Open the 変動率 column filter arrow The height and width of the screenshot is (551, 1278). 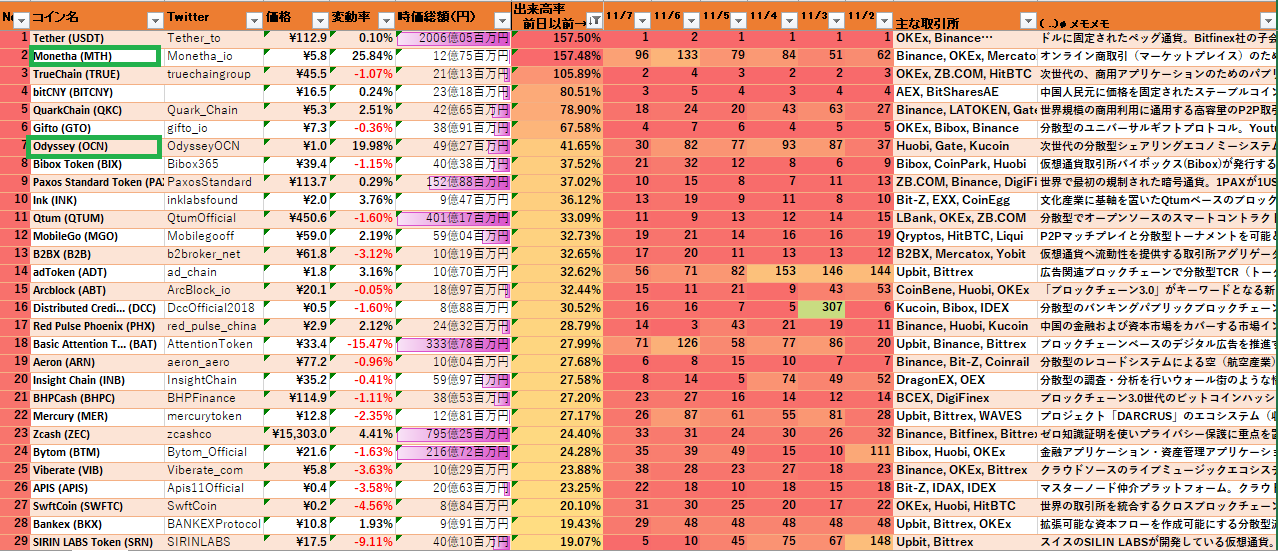click(x=384, y=19)
